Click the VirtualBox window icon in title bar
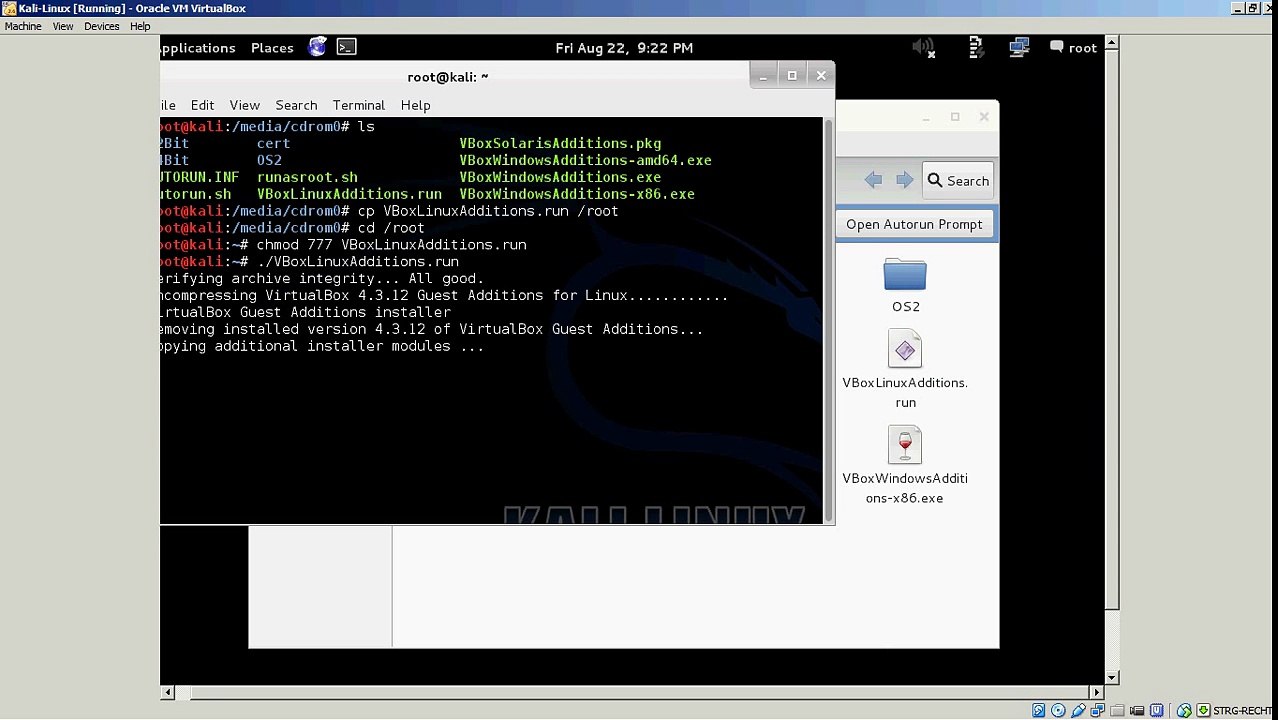Viewport: 1278px width, 720px height. click(9, 8)
